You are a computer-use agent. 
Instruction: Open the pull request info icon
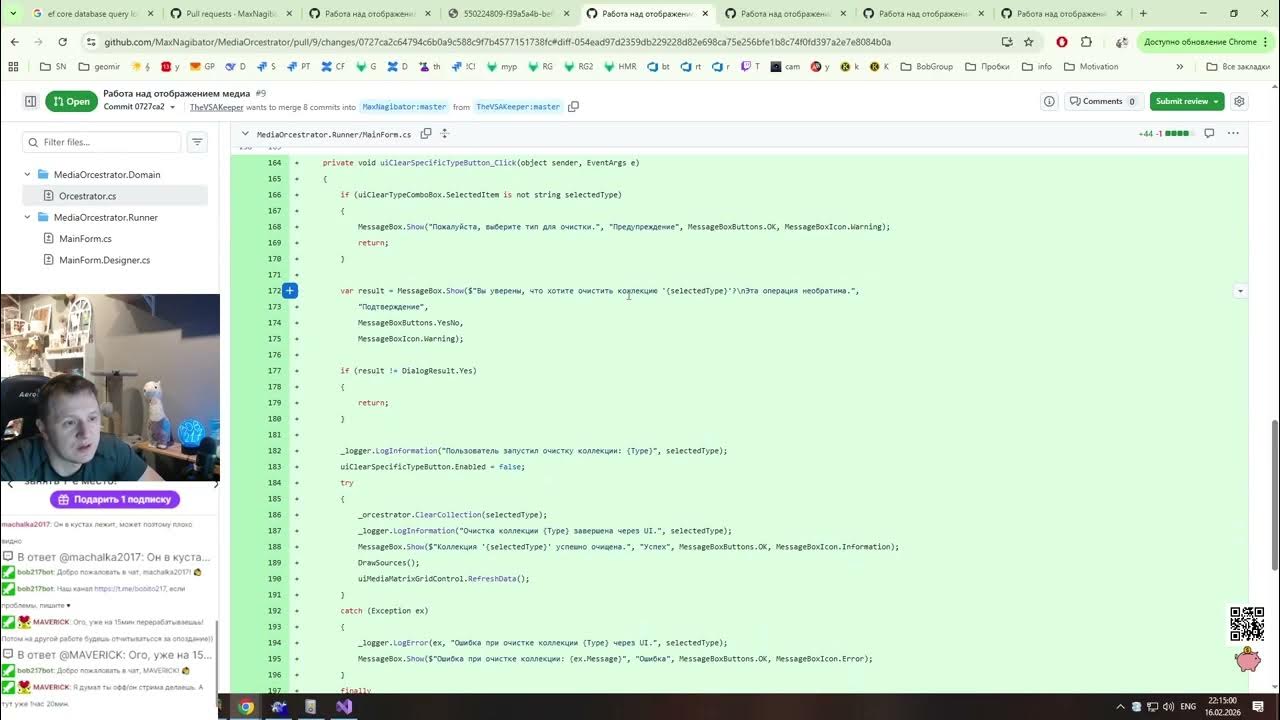(x=1049, y=101)
